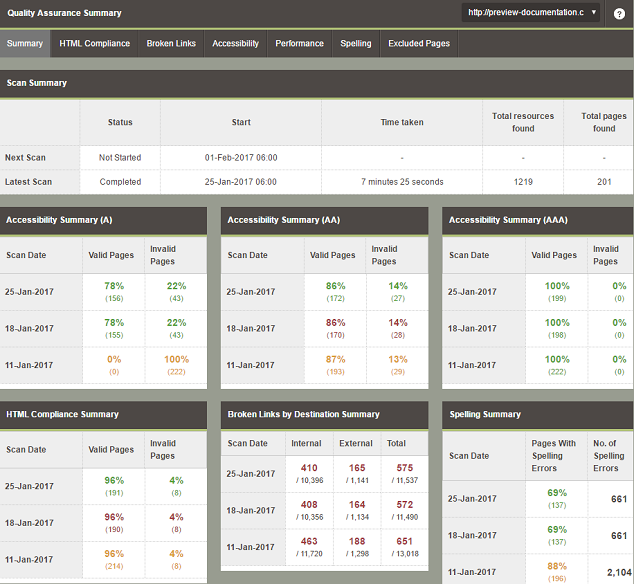Click the Broken Links by Destination Summary header
The height and width of the screenshot is (584, 634).
click(325, 415)
